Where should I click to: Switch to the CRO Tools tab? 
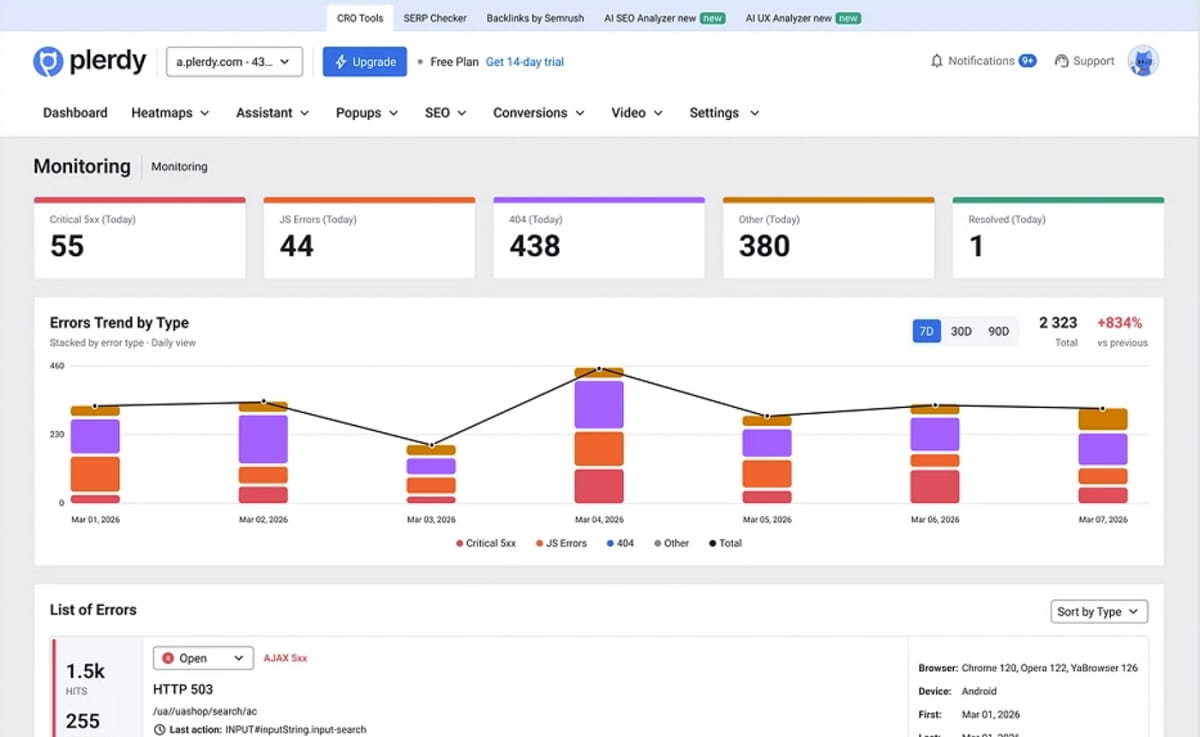coord(359,18)
